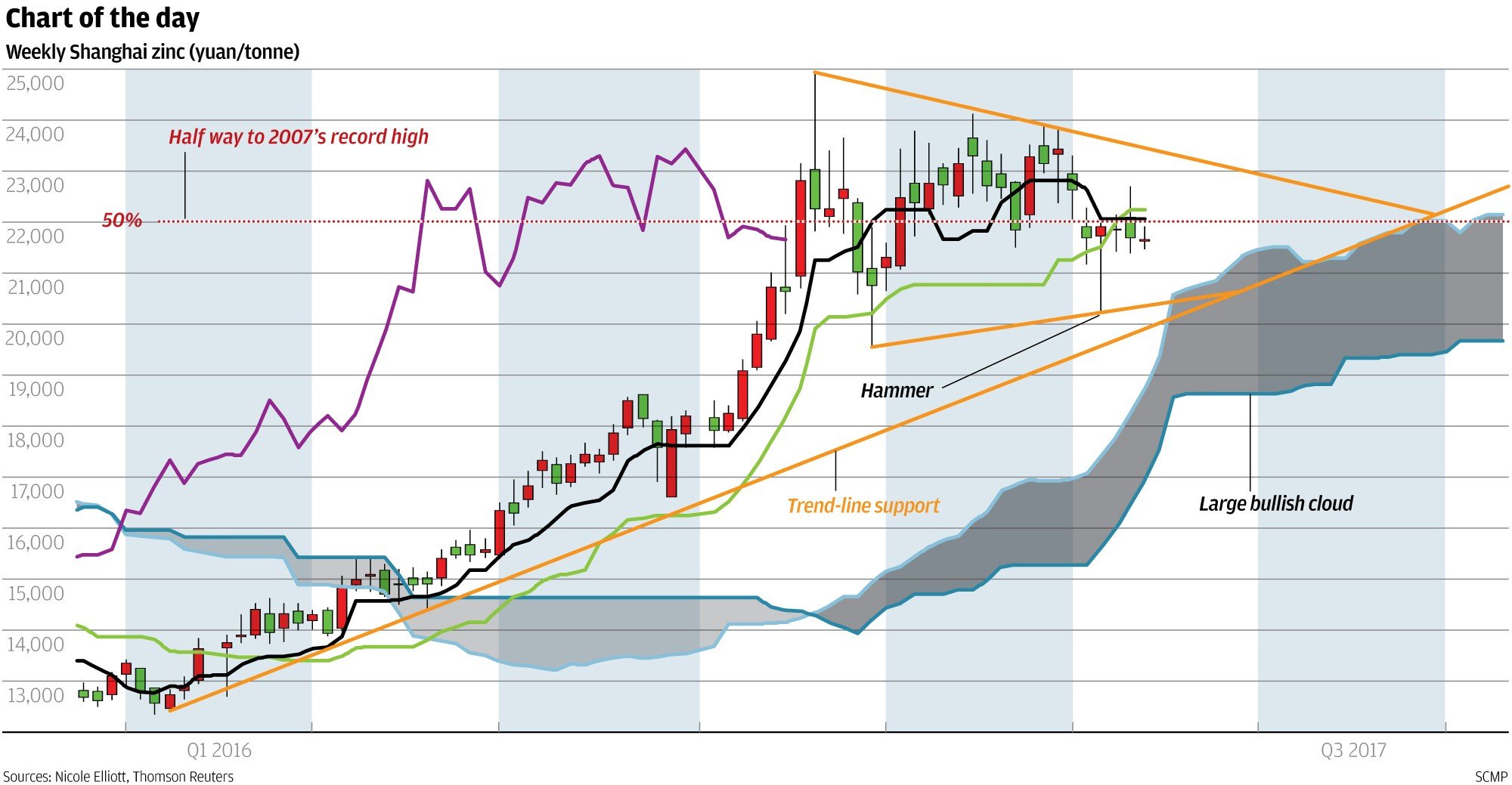Select the 19,000 price axis label
The height and width of the screenshot is (785, 1512).
(x=36, y=389)
